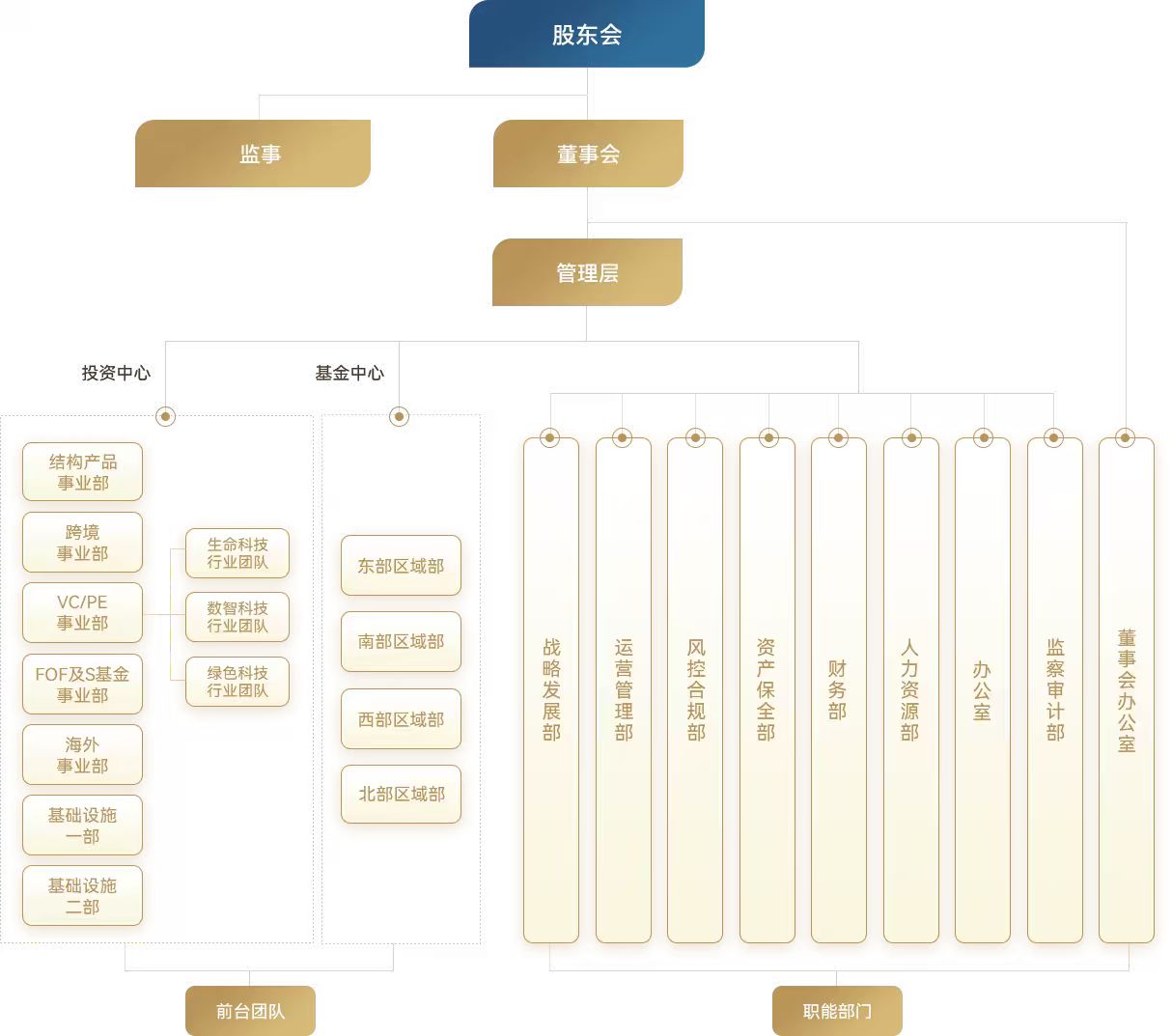1172x1036 pixels.
Task: Click circle marker above 财务部 column
Action: (x=838, y=437)
